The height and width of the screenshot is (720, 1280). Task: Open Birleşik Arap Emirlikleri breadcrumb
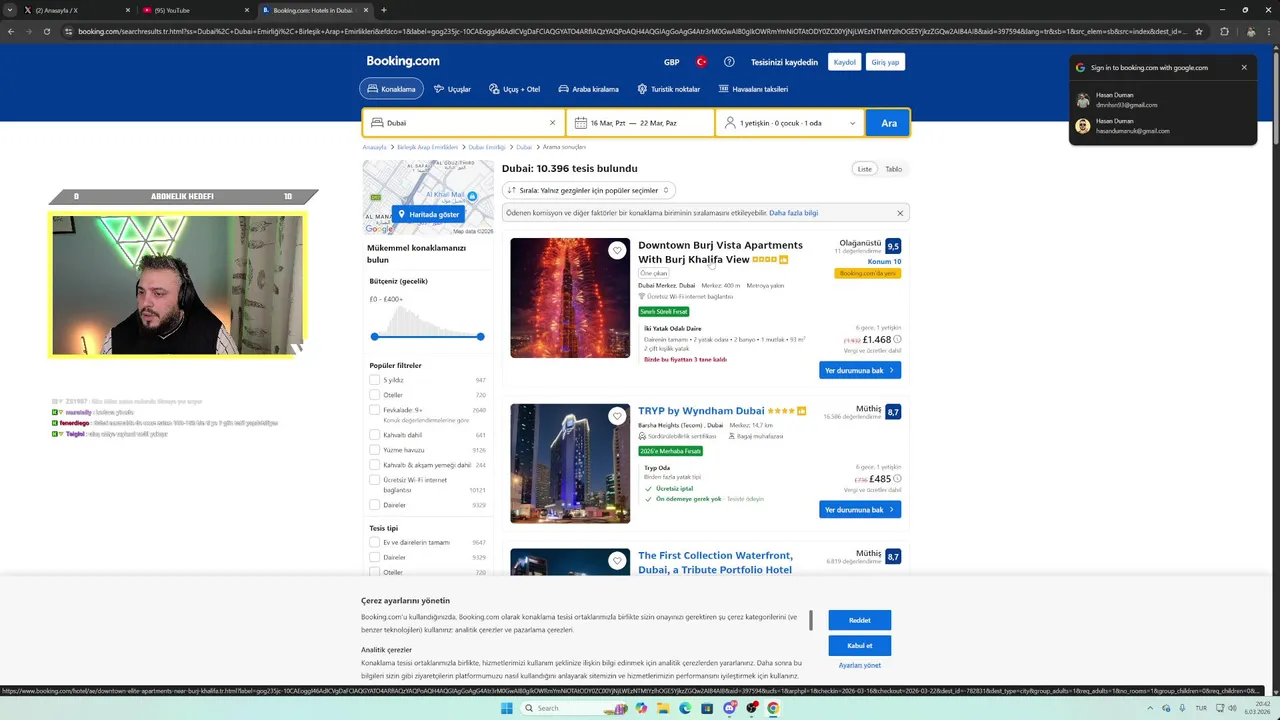coord(427,147)
